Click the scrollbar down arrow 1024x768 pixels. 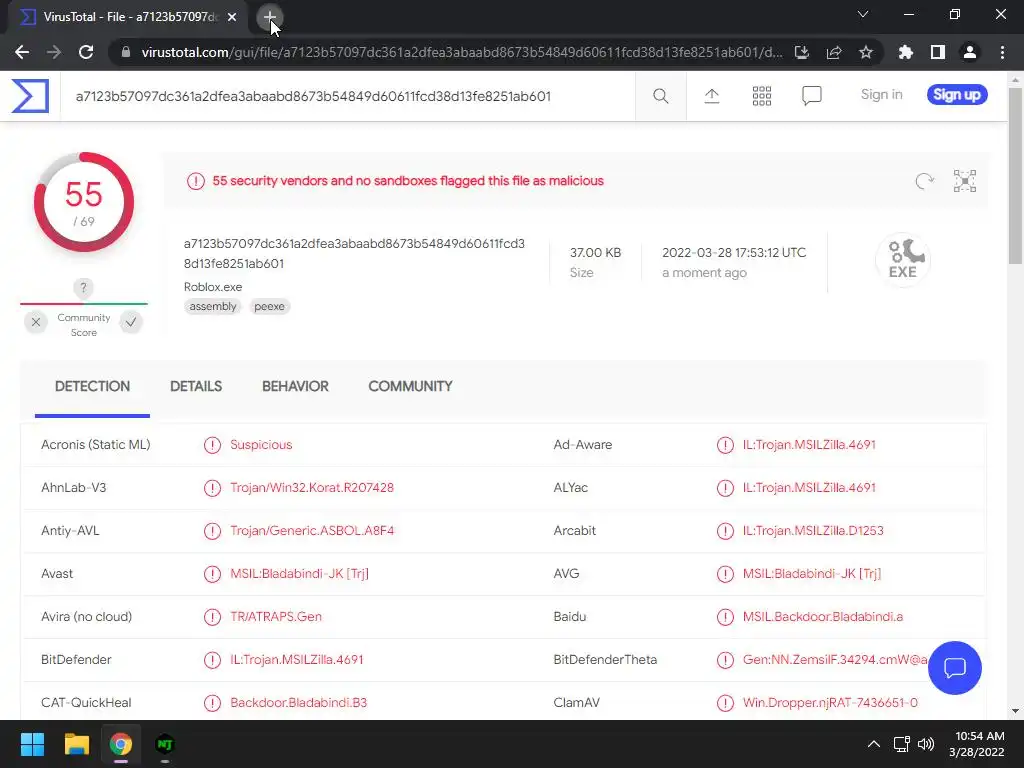[1015, 711]
